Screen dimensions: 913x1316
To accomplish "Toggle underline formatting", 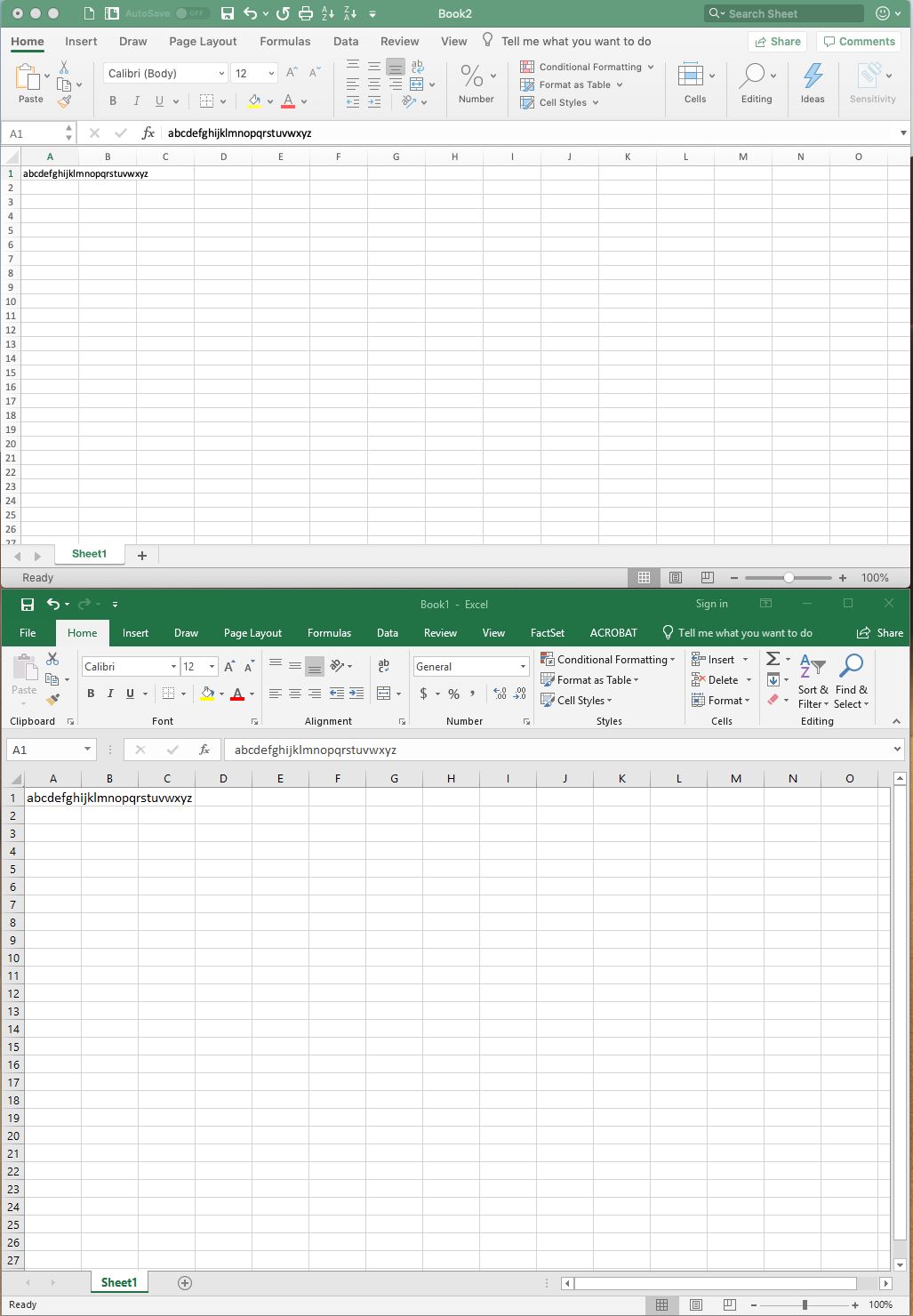I will point(129,694).
